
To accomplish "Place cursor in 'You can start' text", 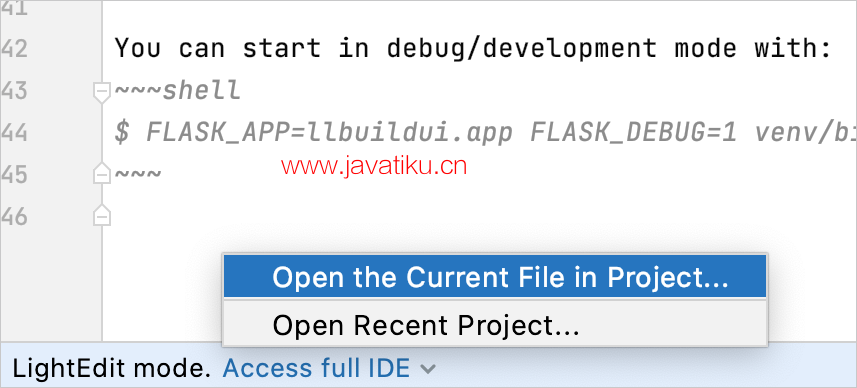I will (x=218, y=49).
